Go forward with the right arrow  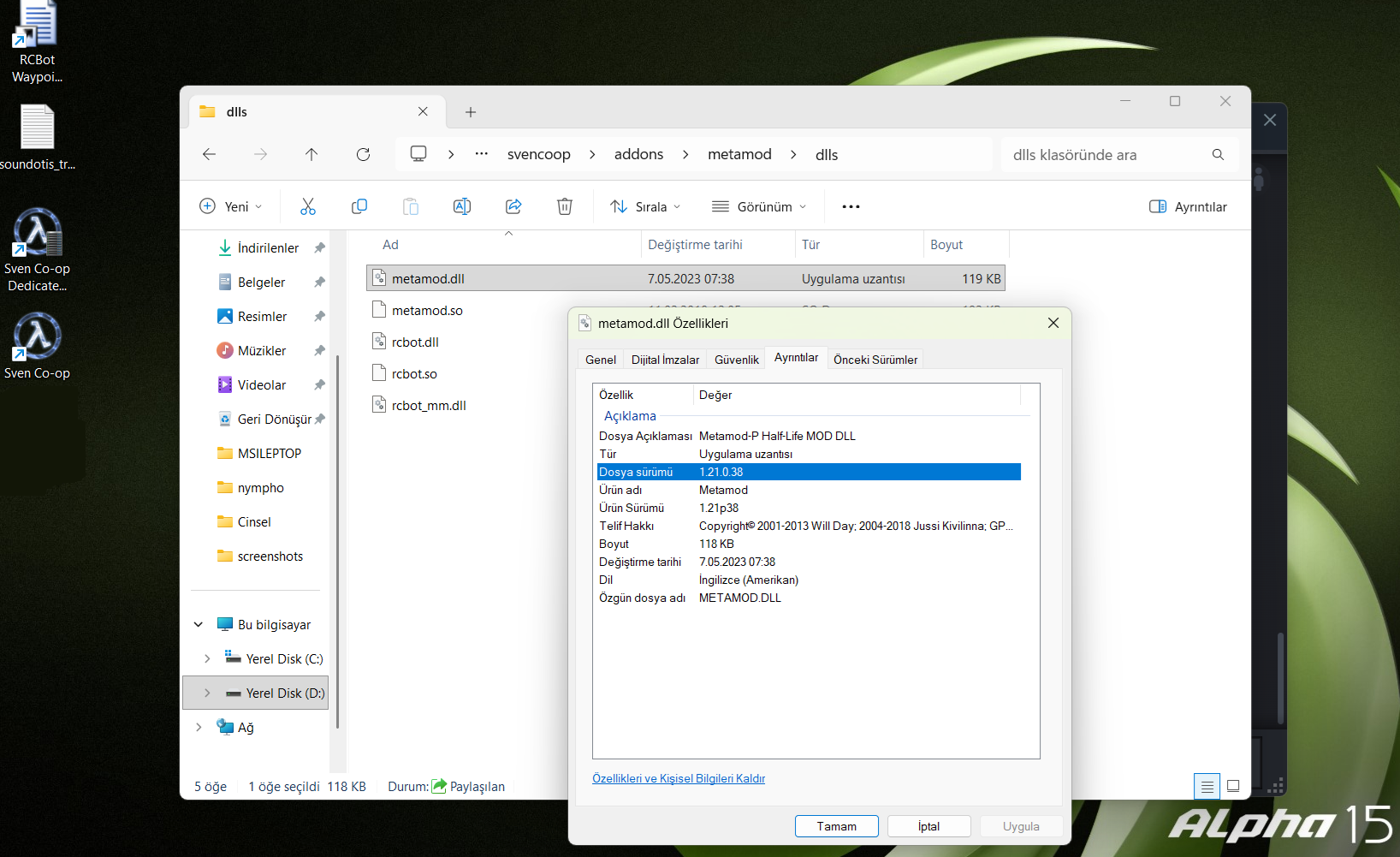click(x=260, y=154)
